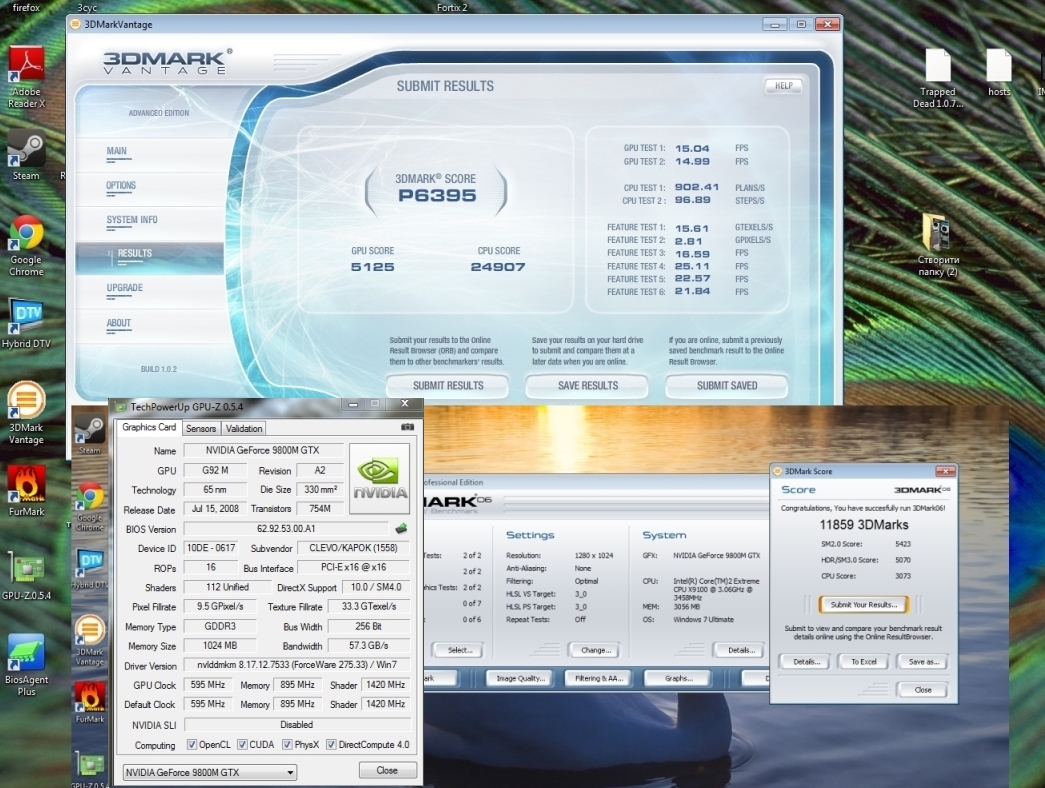Click the Help button in 3DMark Vantage
The image size is (1045, 788).
click(x=784, y=86)
